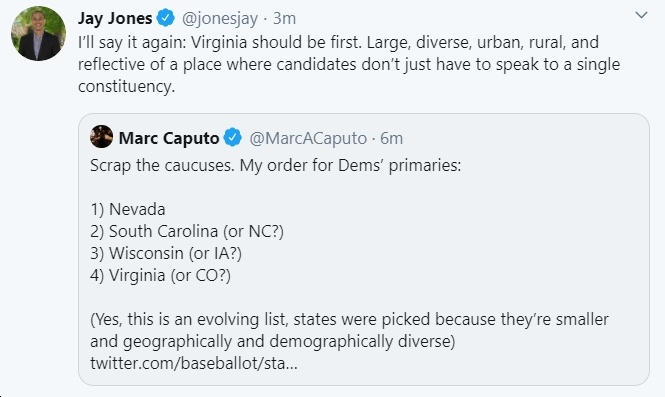Image resolution: width=665 pixels, height=397 pixels.
Task: Click Jay Jones verified badge icon
Action: 166,18
